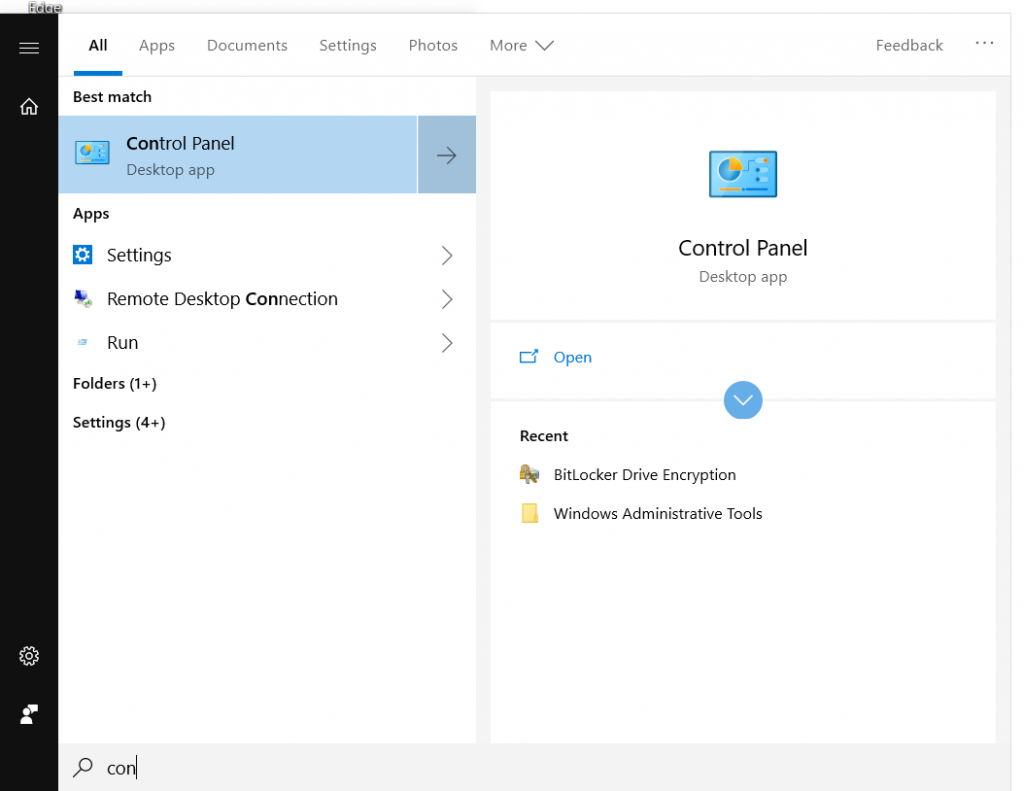Screen dimensions: 1024x791
Task: Open recent BitLocker Drive Encryption entry
Action: [645, 475]
